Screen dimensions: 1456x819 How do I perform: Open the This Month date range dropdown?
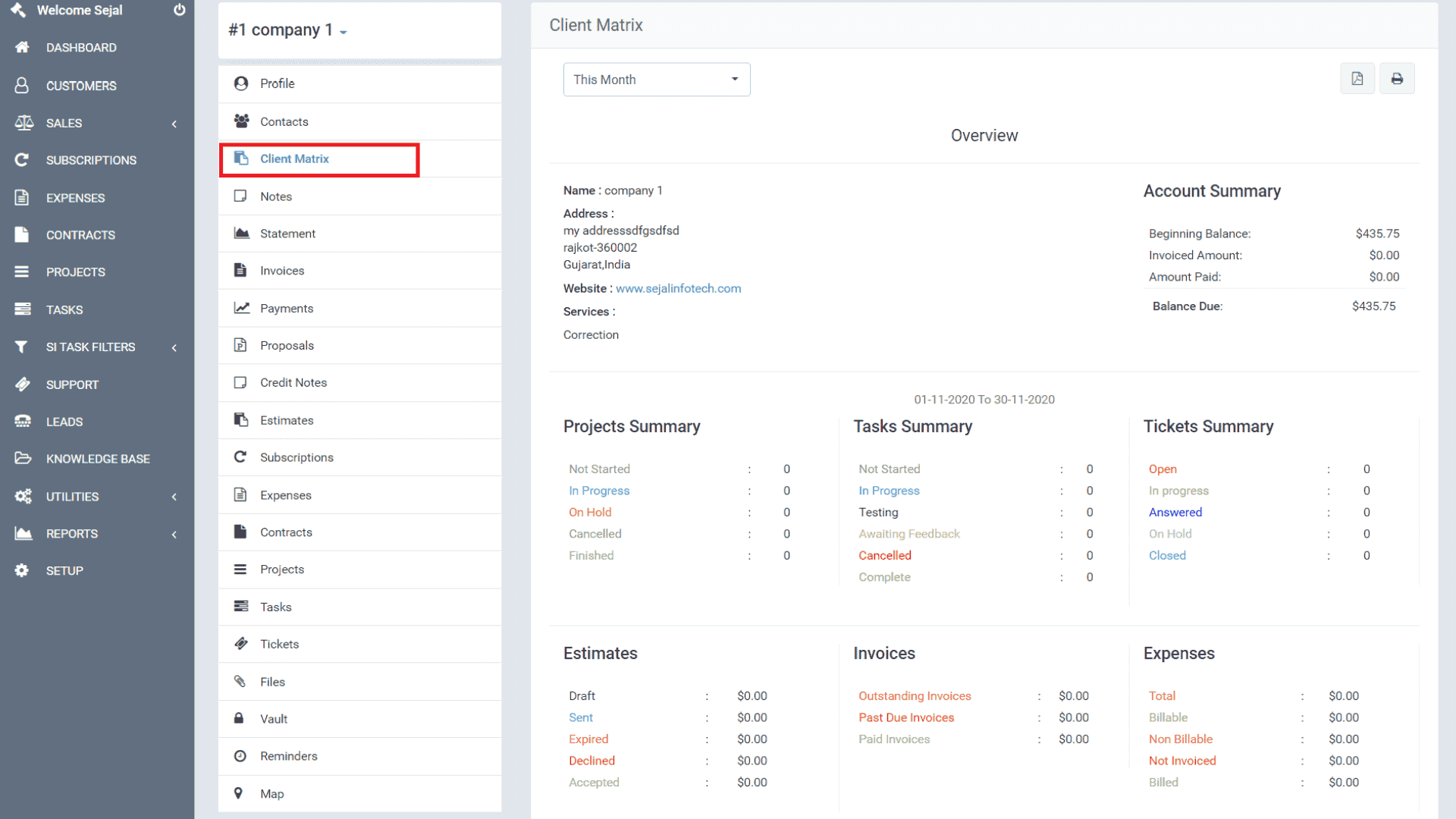tap(656, 79)
